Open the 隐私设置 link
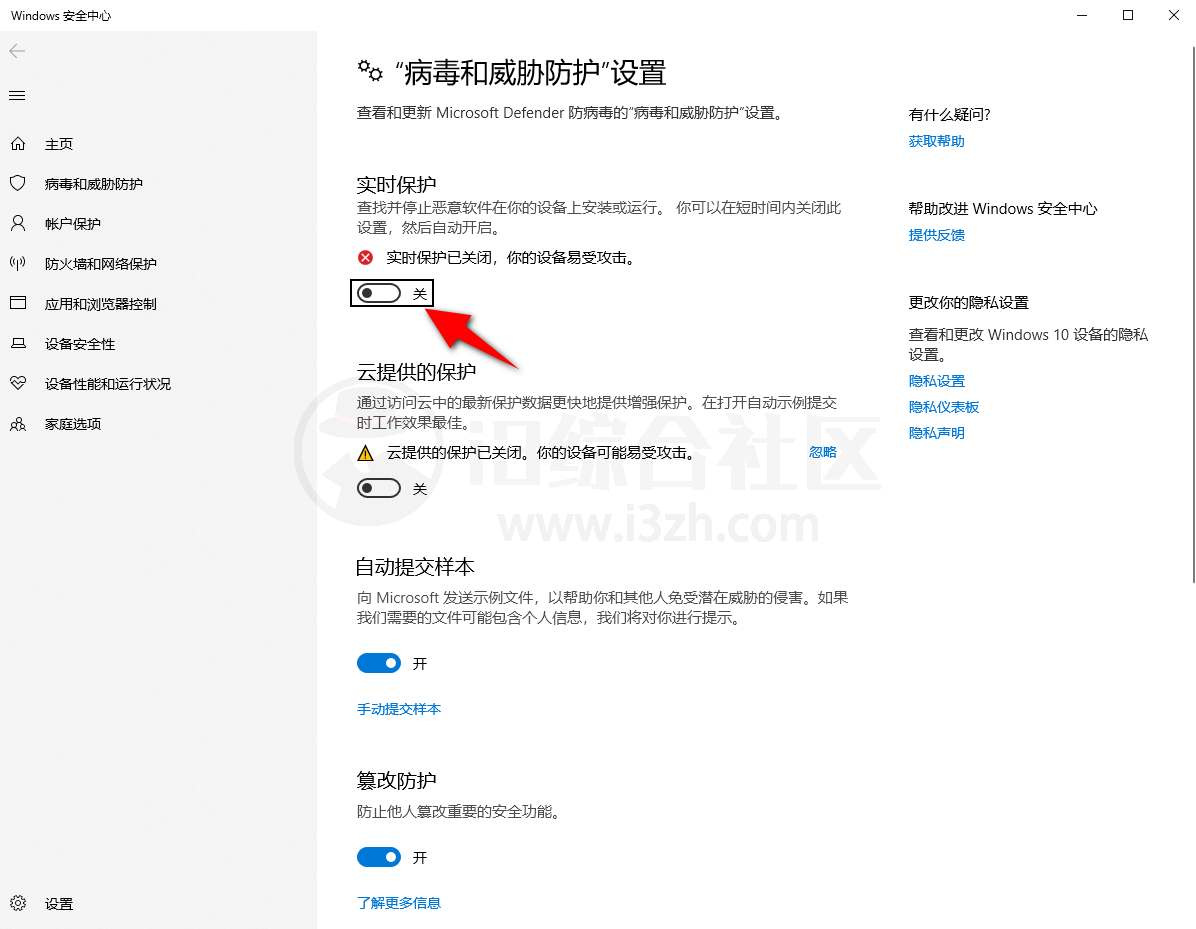This screenshot has width=1196, height=929. click(x=937, y=381)
